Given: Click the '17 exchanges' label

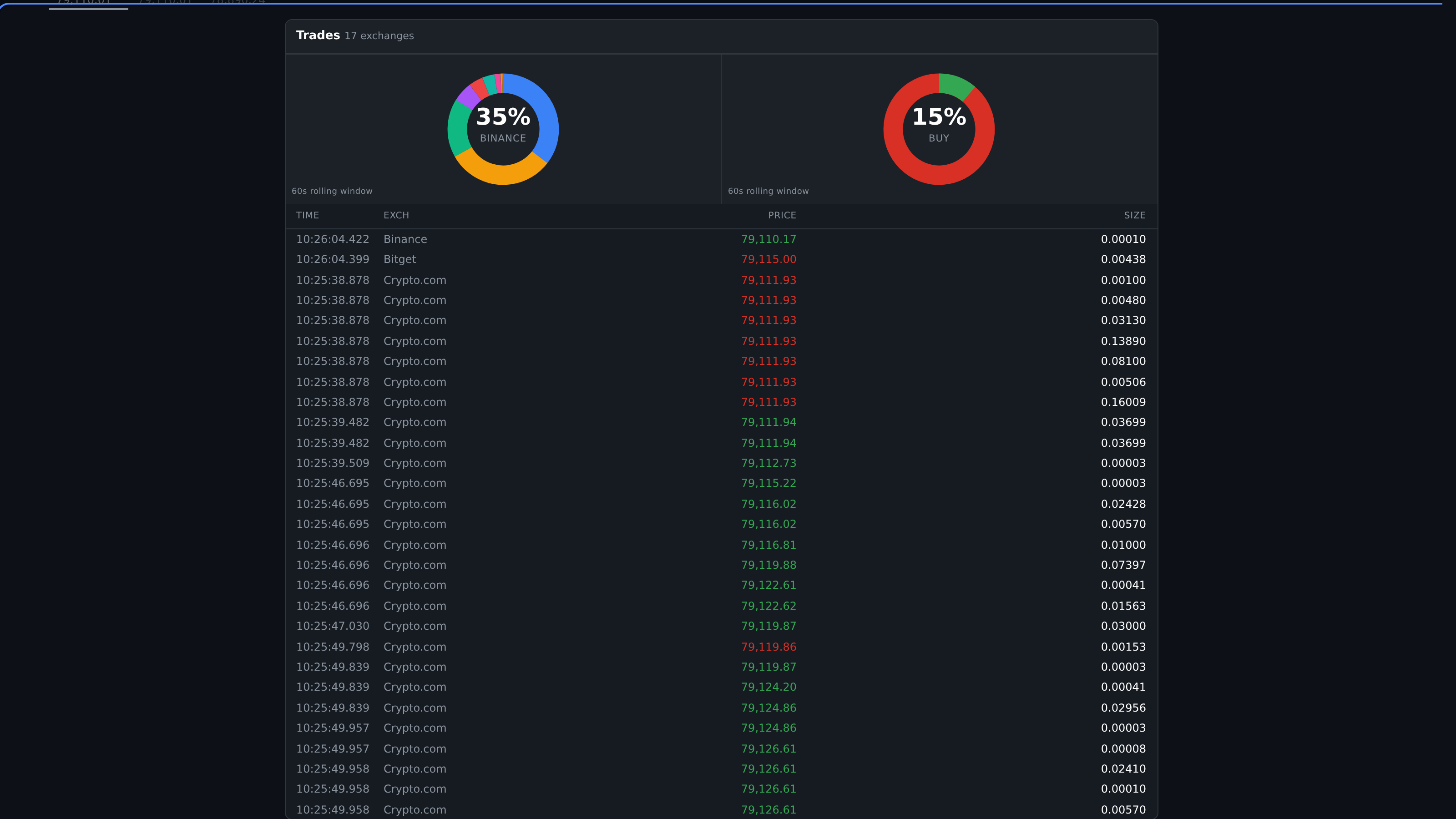Looking at the screenshot, I should click(379, 35).
